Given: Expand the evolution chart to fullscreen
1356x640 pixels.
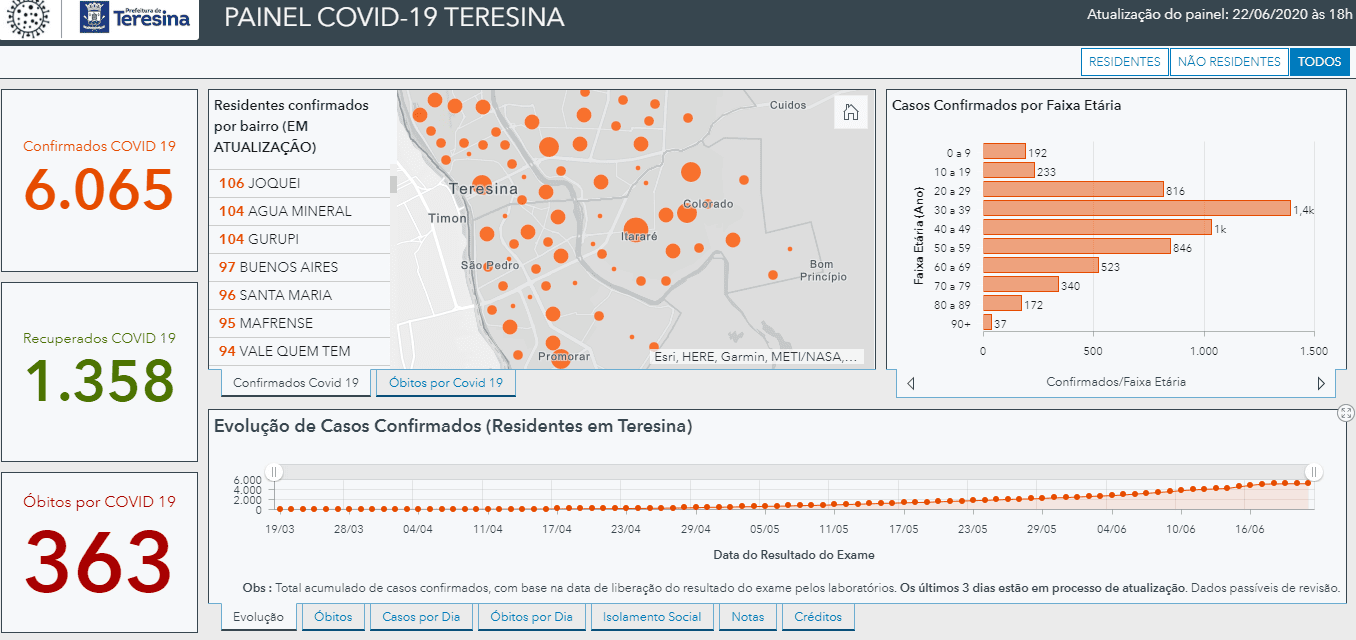Looking at the screenshot, I should pos(1346,413).
